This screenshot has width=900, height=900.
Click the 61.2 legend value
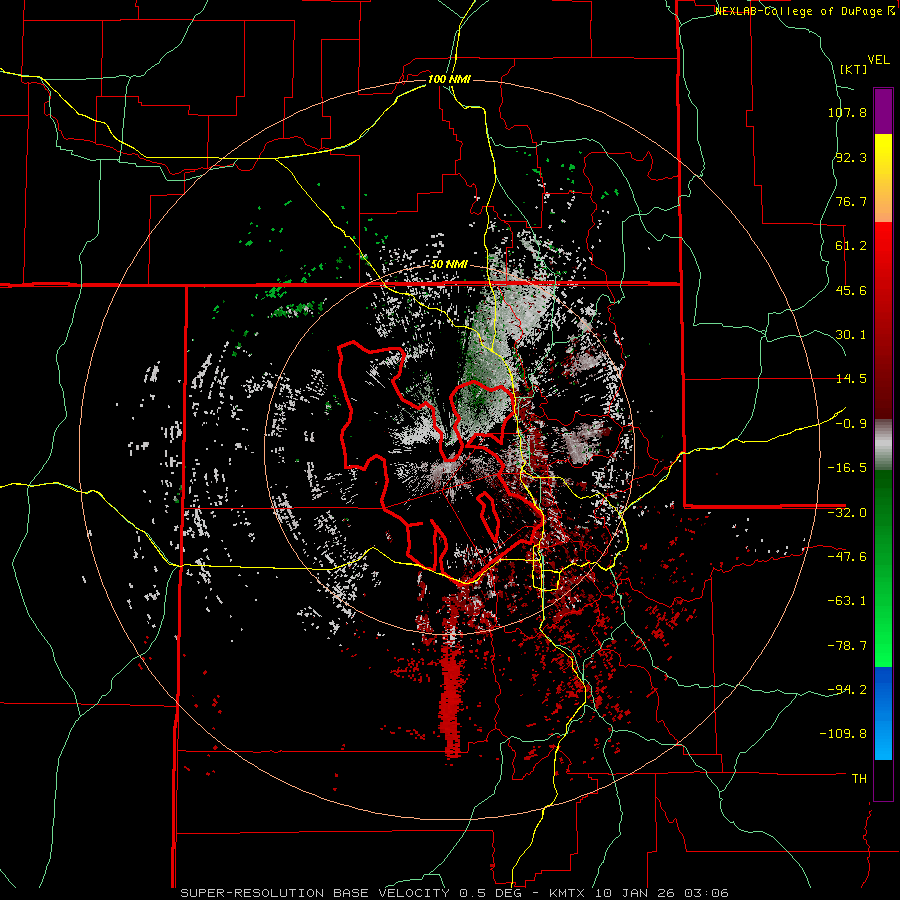[851, 246]
